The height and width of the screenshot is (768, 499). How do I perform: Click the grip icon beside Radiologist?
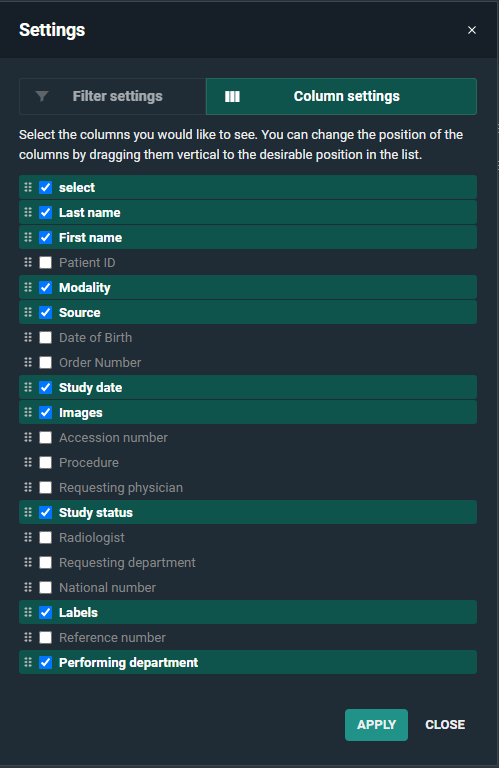coord(28,537)
